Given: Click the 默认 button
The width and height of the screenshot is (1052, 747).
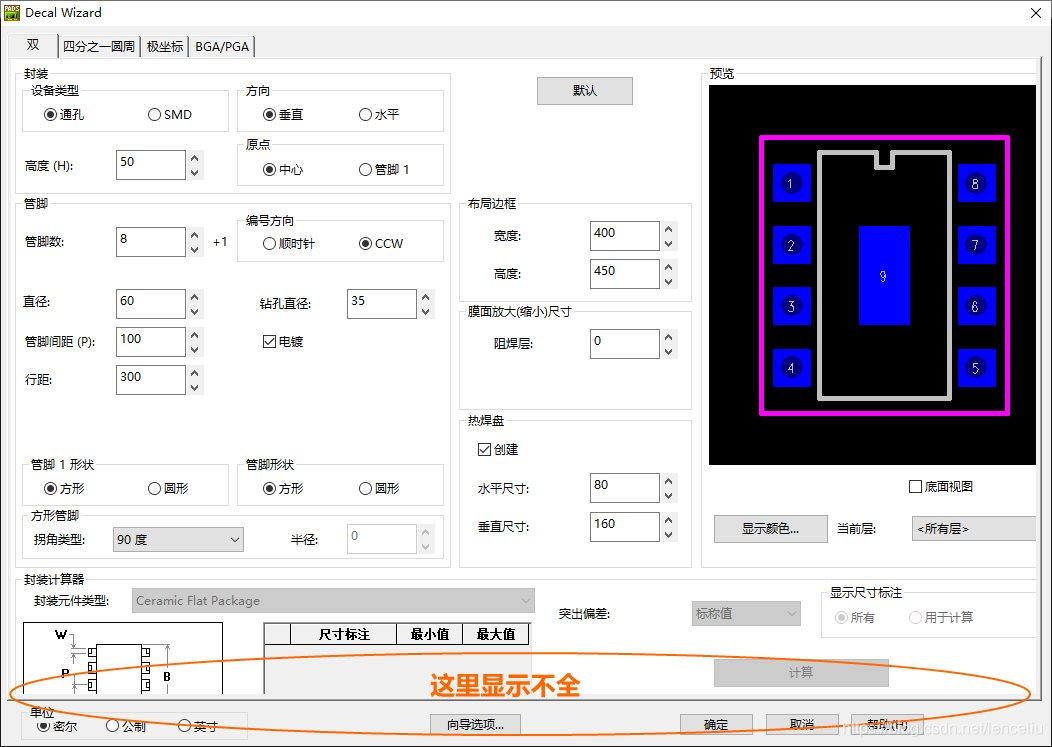Looking at the screenshot, I should [584, 91].
